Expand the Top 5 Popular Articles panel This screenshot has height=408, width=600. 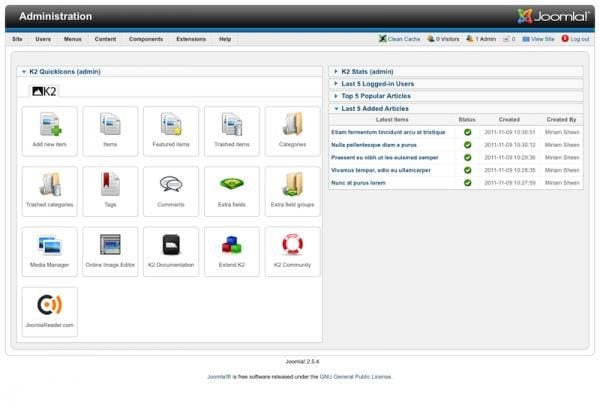tap(376, 96)
